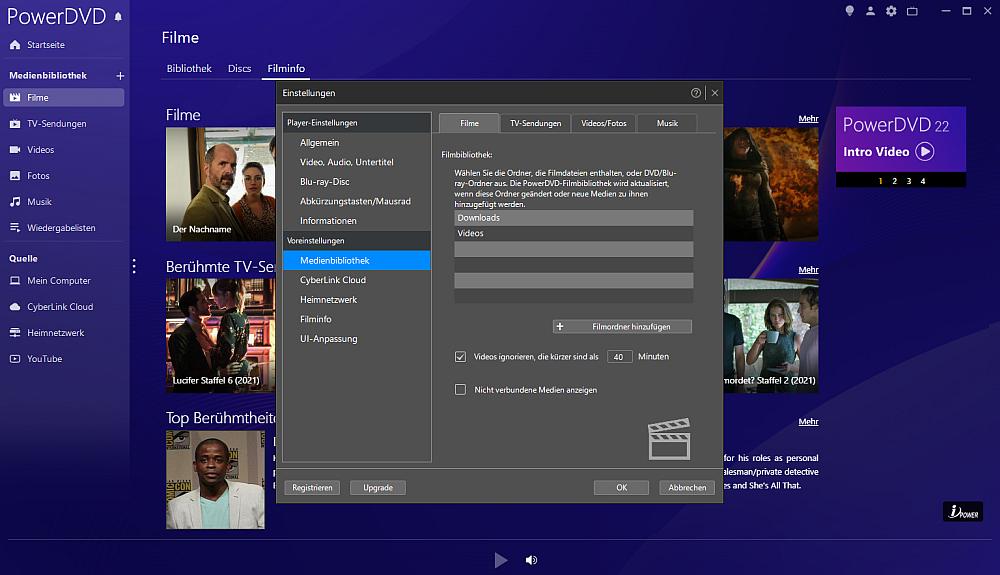Open Allgemein settings
Image resolution: width=1000 pixels, height=575 pixels.
[x=357, y=143]
